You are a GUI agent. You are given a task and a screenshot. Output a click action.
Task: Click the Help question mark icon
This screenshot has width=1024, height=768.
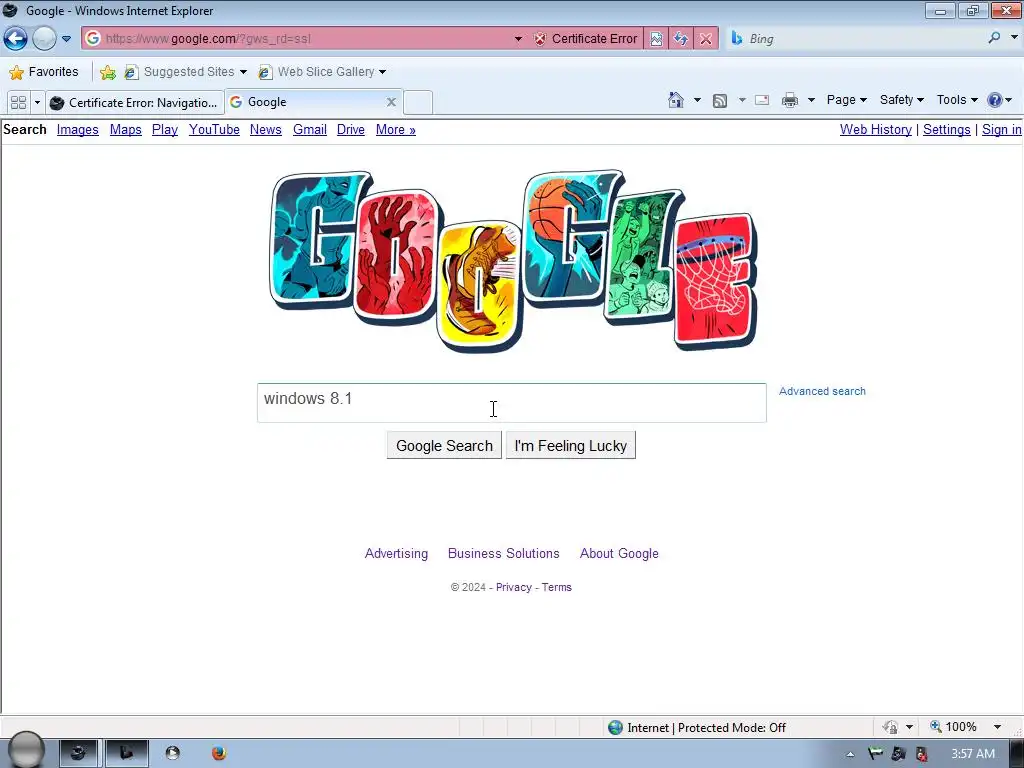tap(995, 100)
